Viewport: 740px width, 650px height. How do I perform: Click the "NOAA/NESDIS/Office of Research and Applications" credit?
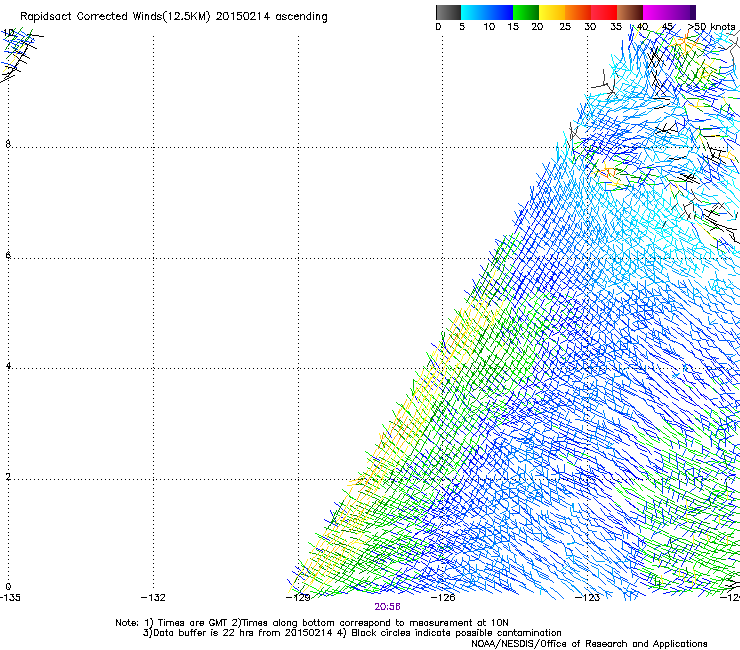[589, 644]
